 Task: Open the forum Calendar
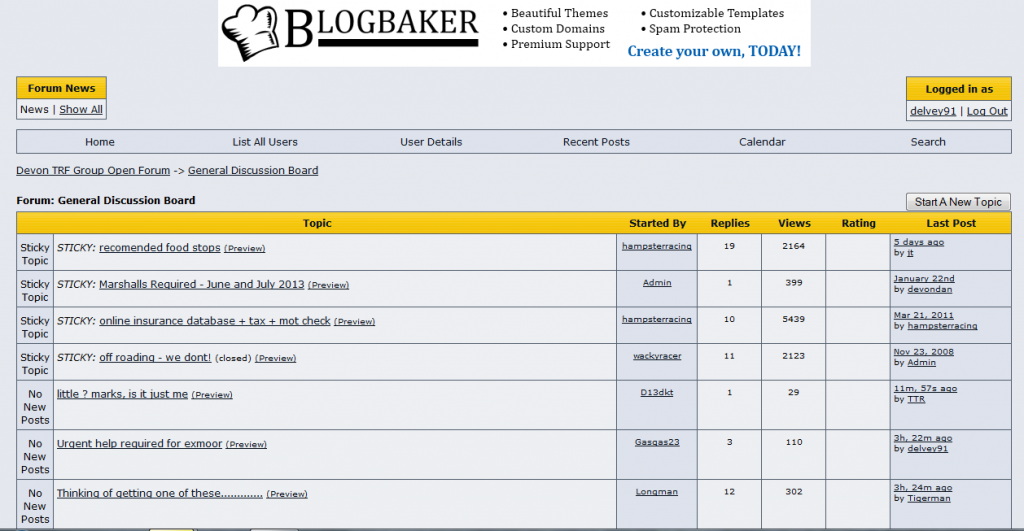762,142
